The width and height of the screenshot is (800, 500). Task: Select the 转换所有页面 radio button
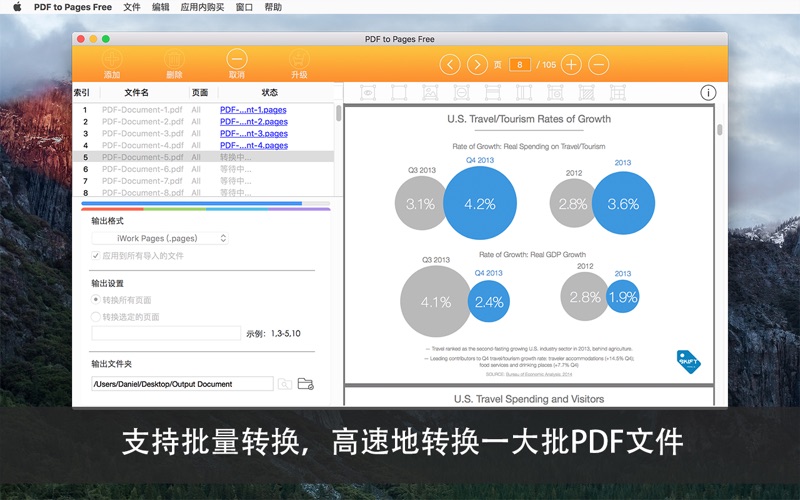pos(95,299)
